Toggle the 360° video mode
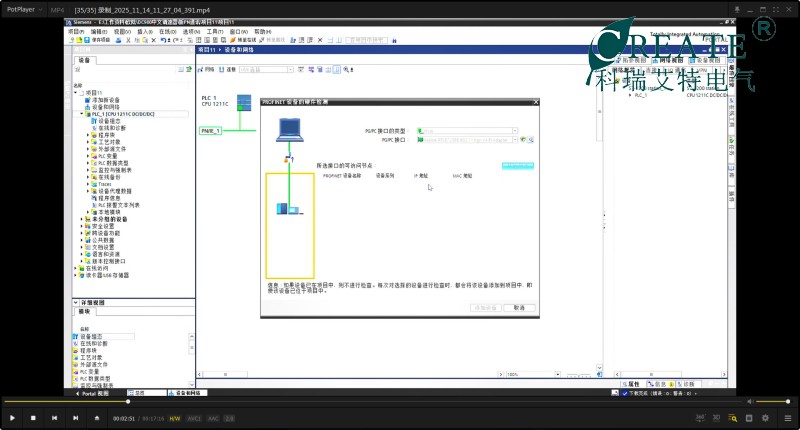 tap(700, 418)
